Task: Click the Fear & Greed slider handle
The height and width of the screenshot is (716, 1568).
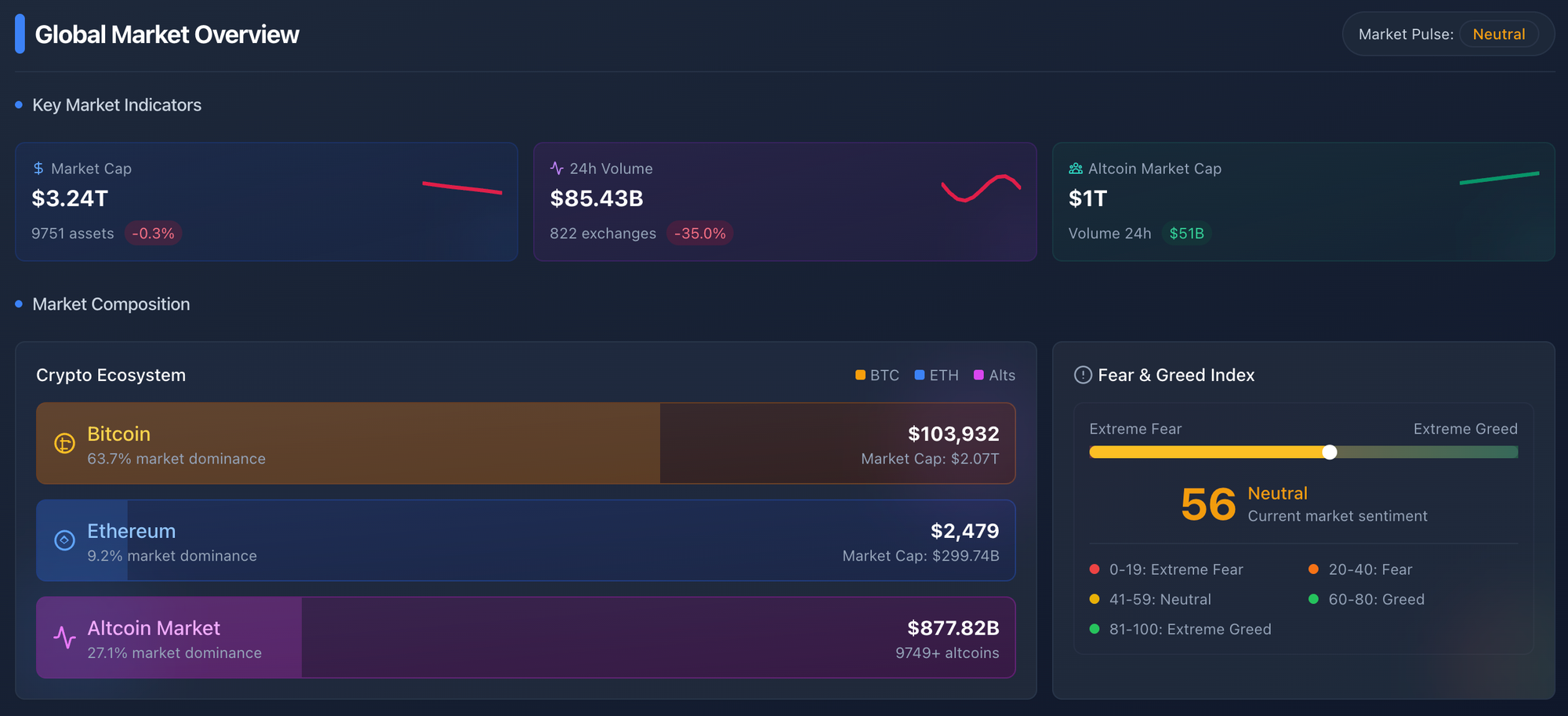Action: pos(1330,452)
